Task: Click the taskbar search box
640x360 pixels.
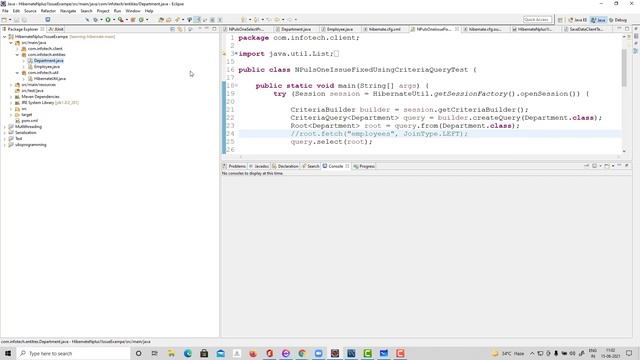Action: (x=73, y=353)
